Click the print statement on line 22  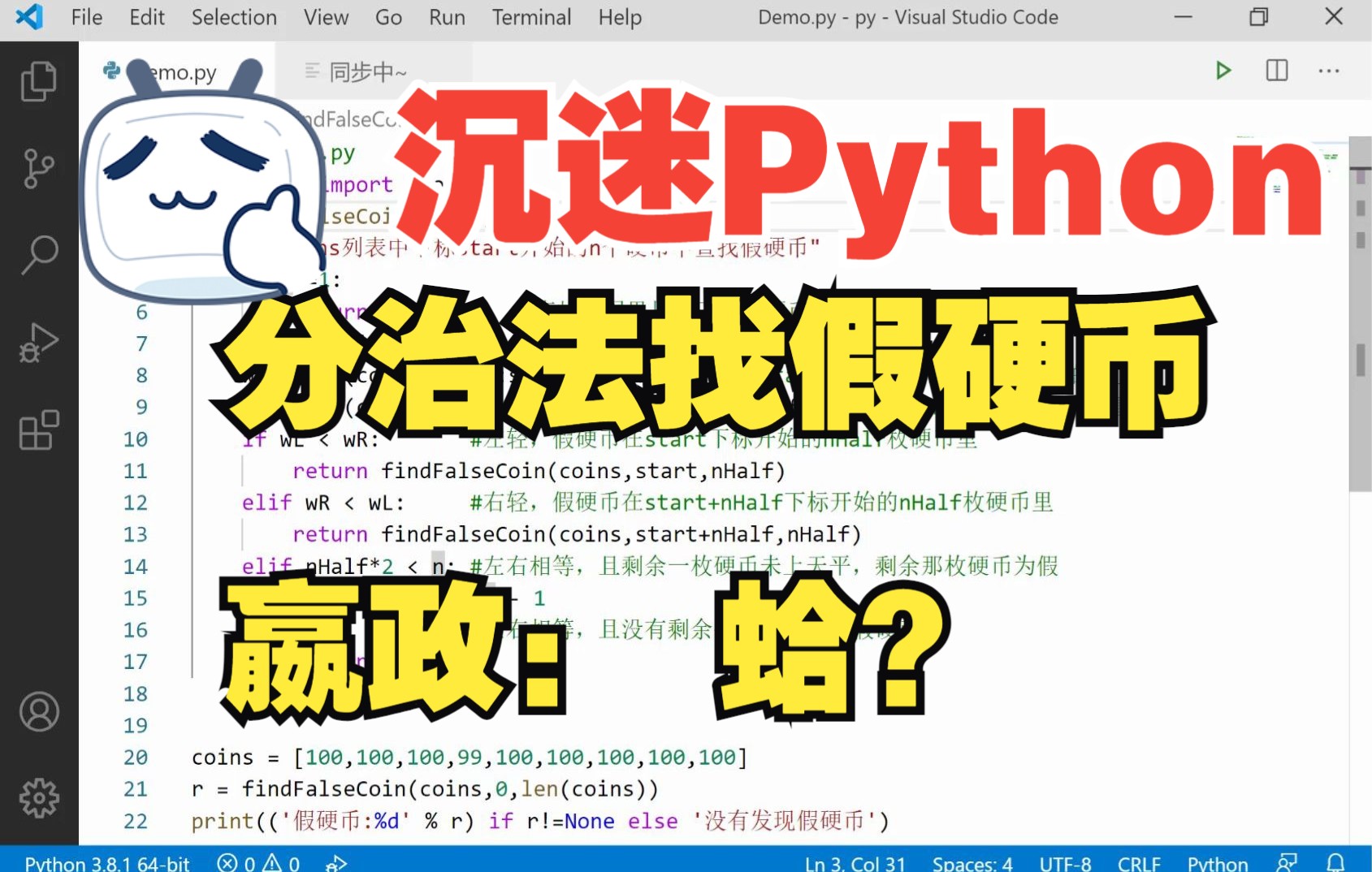540,821
